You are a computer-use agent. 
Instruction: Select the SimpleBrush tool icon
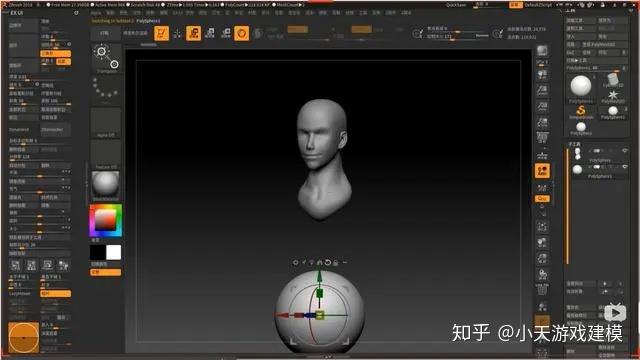(581, 111)
